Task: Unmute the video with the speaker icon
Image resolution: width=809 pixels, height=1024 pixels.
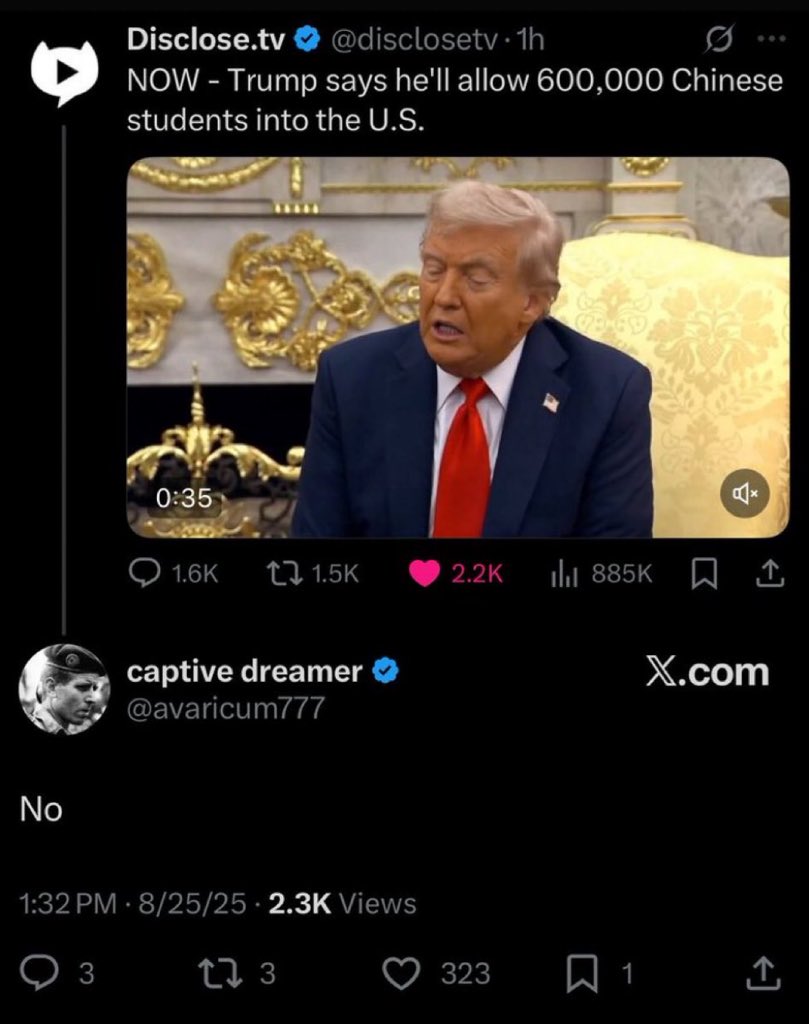Action: pos(744,494)
